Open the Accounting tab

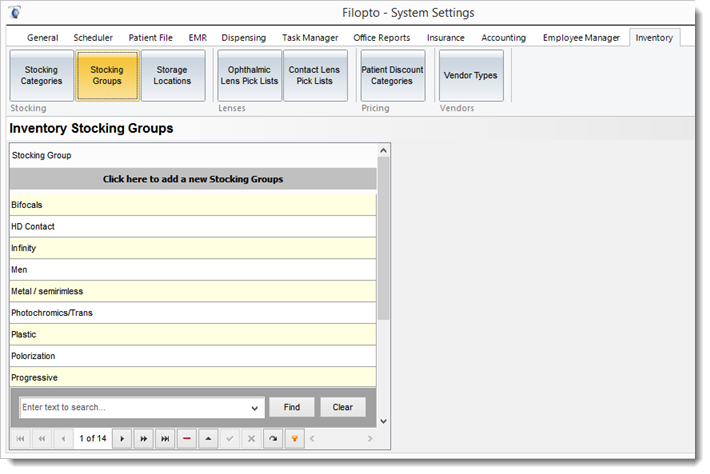pos(504,38)
